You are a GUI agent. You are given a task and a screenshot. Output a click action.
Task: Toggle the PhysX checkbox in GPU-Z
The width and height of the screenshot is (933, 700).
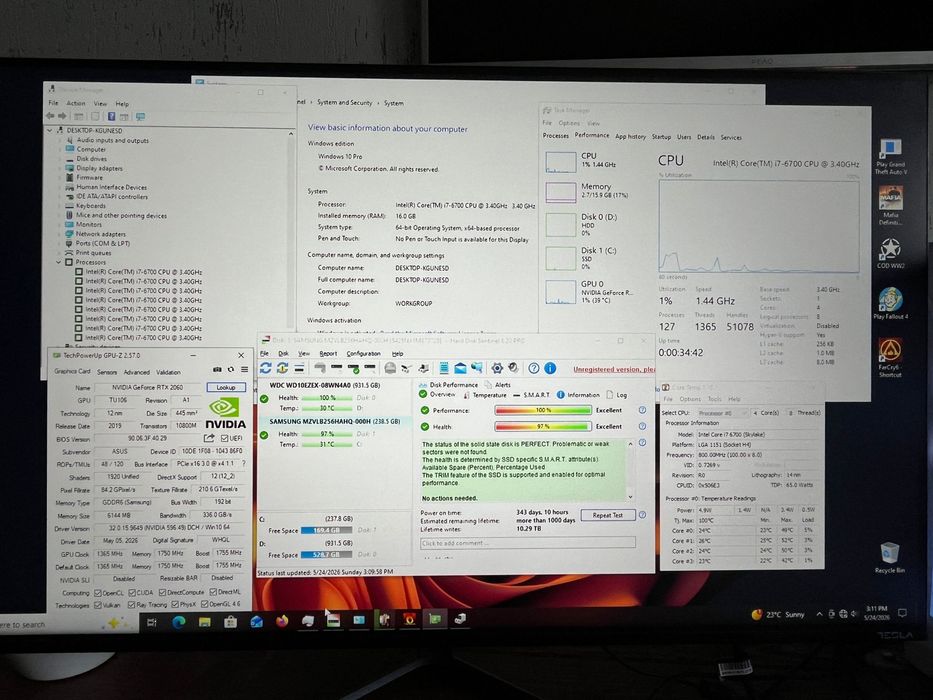(174, 605)
